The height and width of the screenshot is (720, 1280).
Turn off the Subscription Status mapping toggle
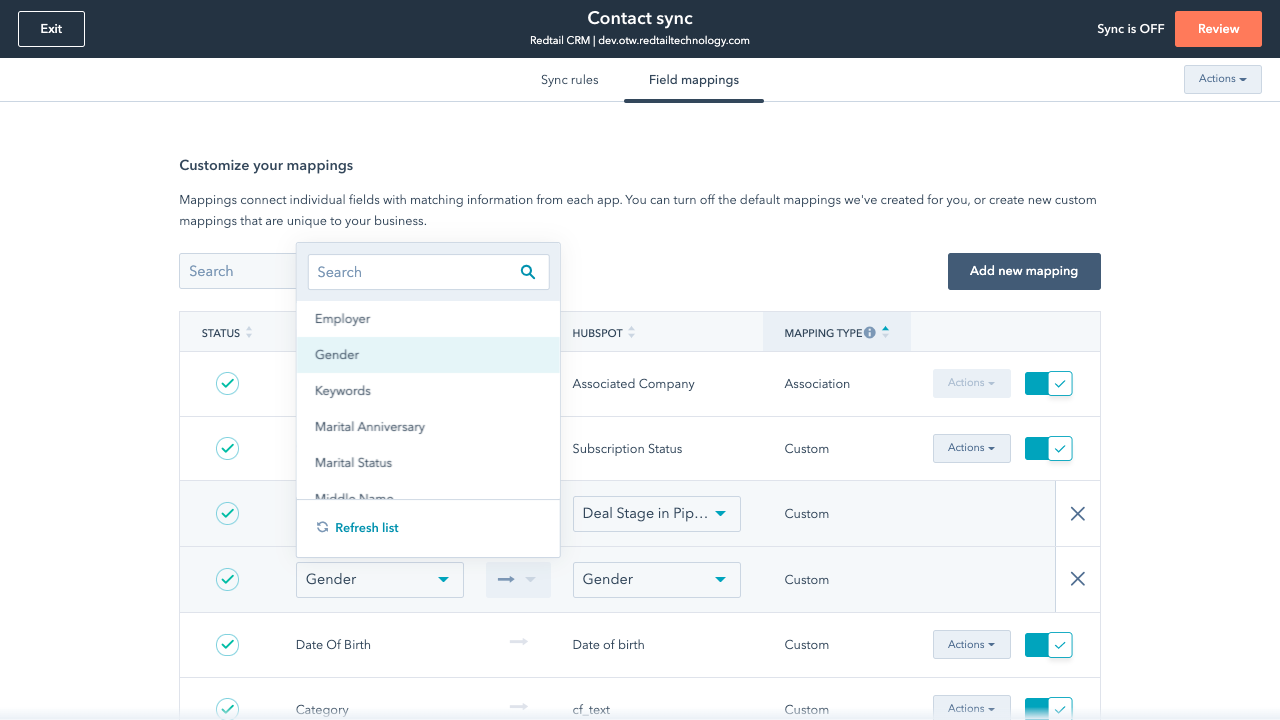1048,449
